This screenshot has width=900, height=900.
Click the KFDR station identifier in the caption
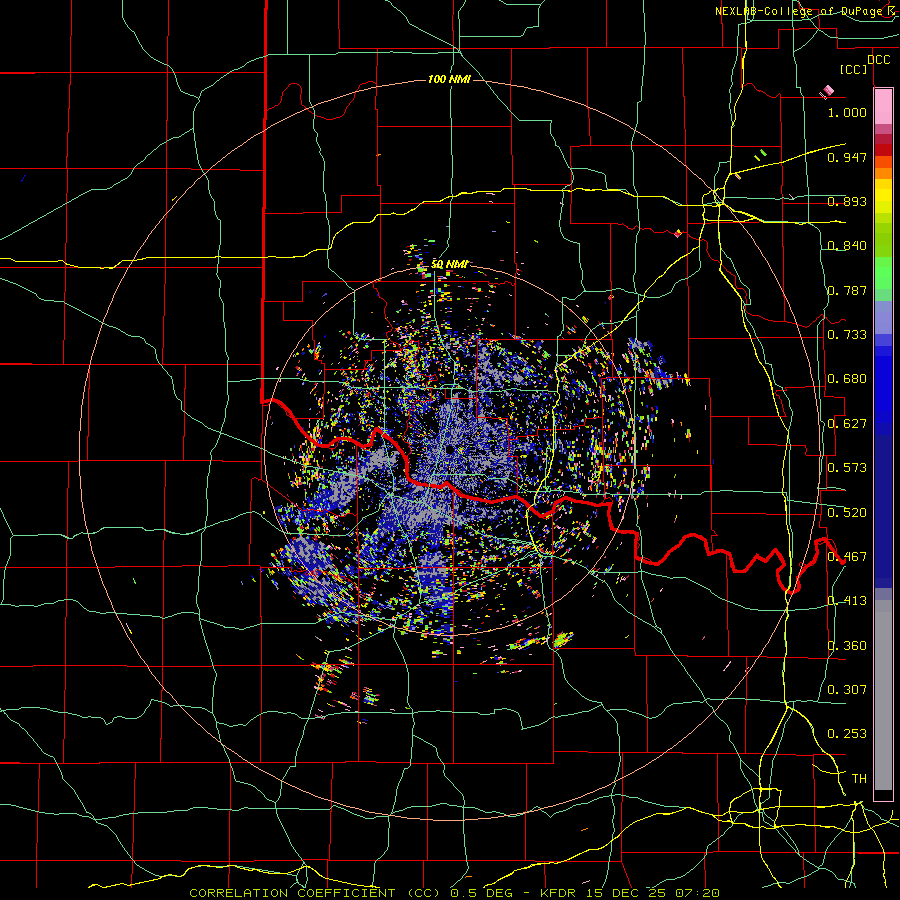[x=560, y=893]
